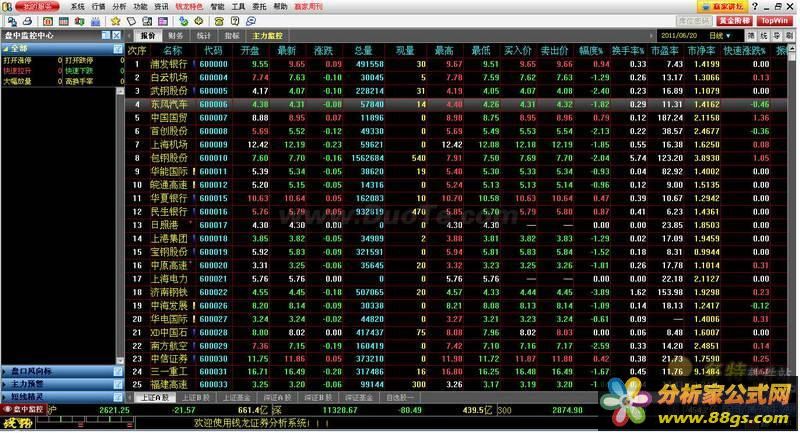Click the blue bar chart toolbar icon
The width and height of the screenshot is (800, 433).
click(x=95, y=21)
